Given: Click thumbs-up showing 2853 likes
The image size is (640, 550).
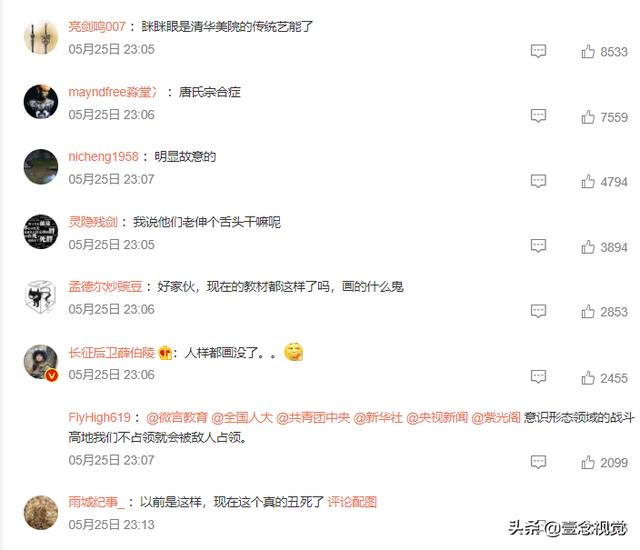Looking at the screenshot, I should tap(588, 312).
